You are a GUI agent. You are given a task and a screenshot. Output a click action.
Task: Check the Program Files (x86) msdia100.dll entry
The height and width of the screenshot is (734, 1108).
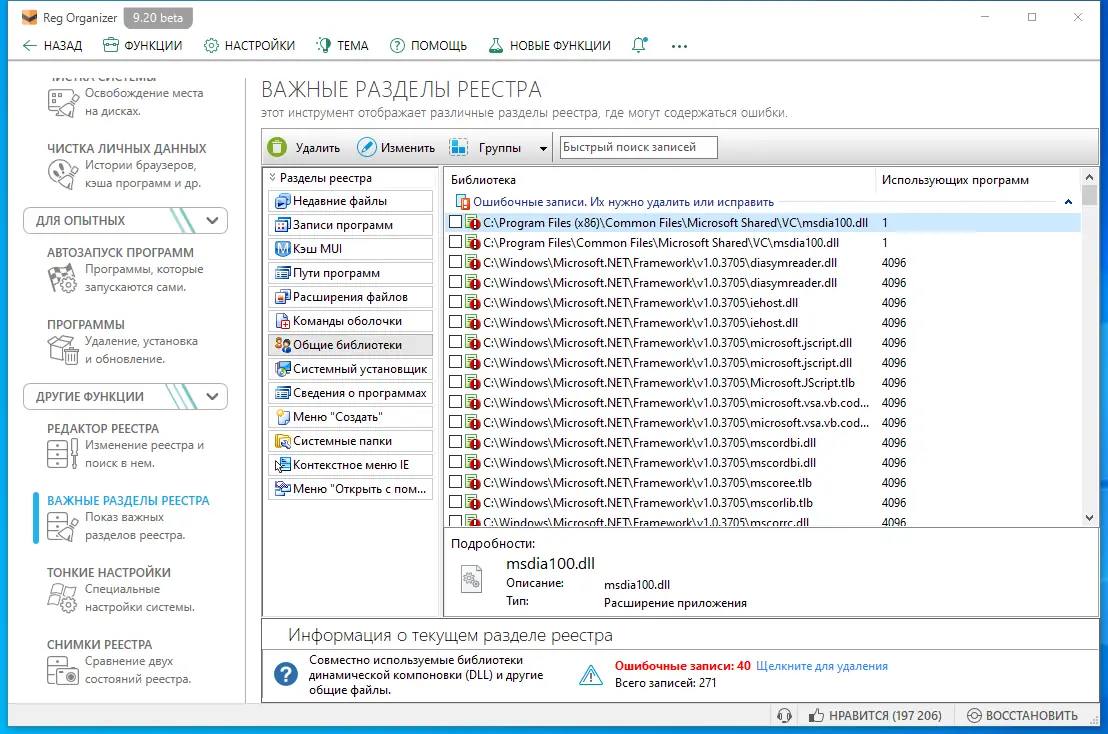click(455, 222)
